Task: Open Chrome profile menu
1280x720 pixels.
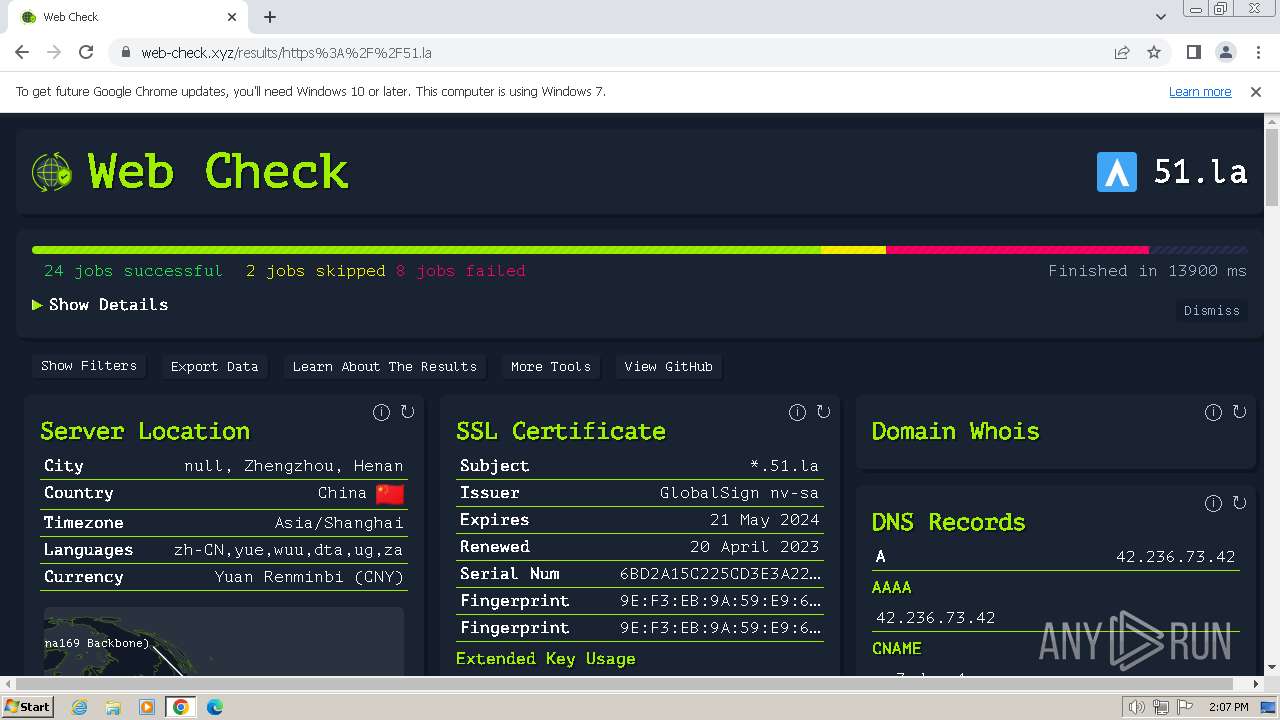Action: (x=1225, y=52)
